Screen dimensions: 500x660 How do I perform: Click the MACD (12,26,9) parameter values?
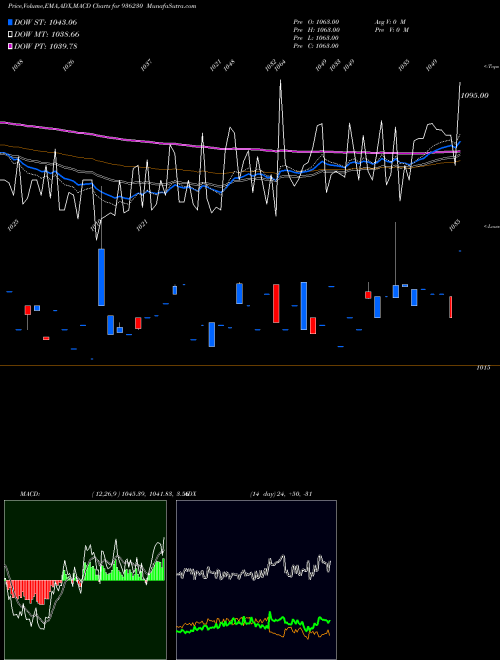[x=139, y=494]
